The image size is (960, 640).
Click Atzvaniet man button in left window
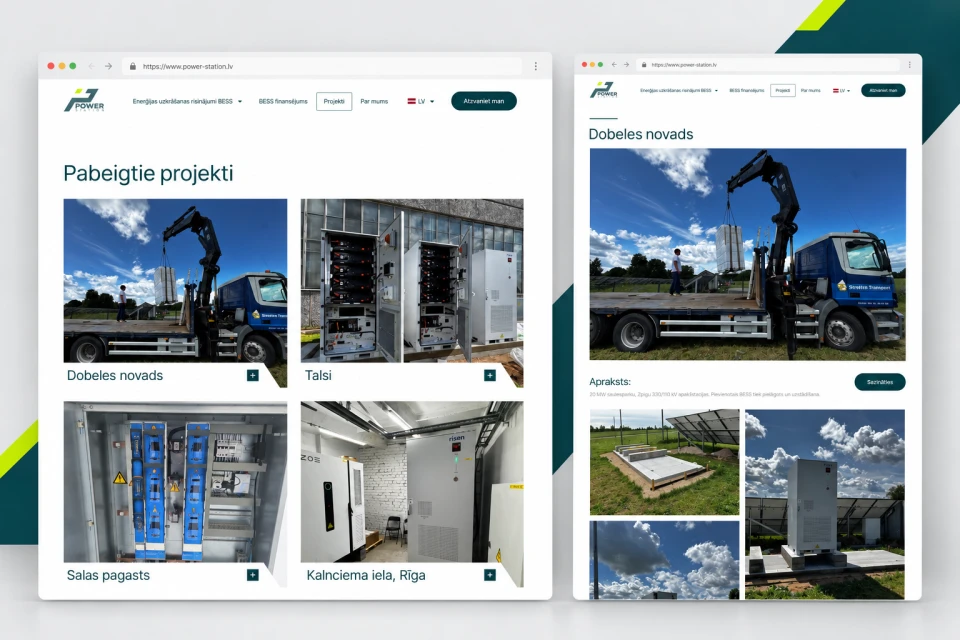point(484,101)
